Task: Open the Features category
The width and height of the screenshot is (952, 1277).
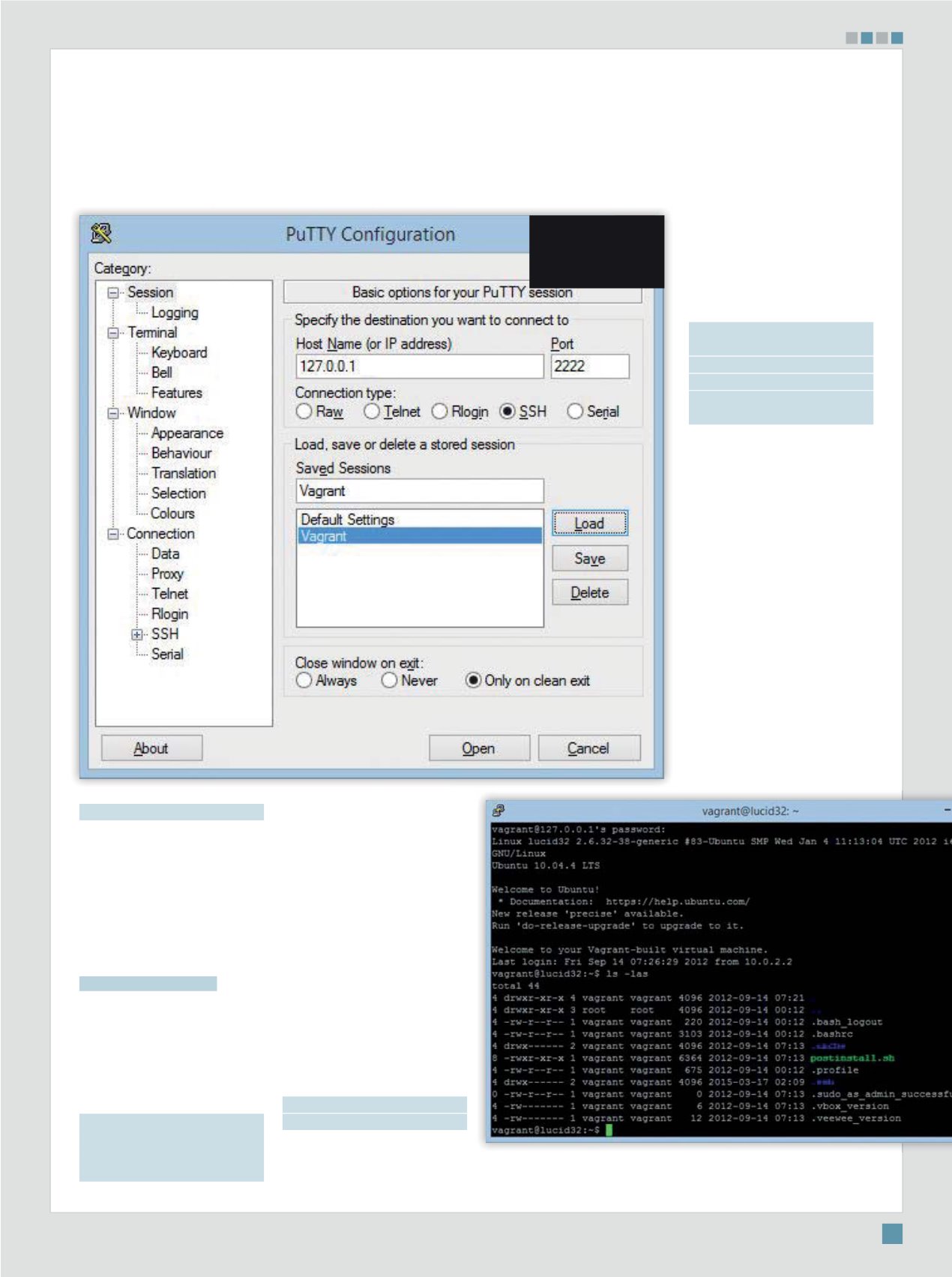Action: [177, 393]
